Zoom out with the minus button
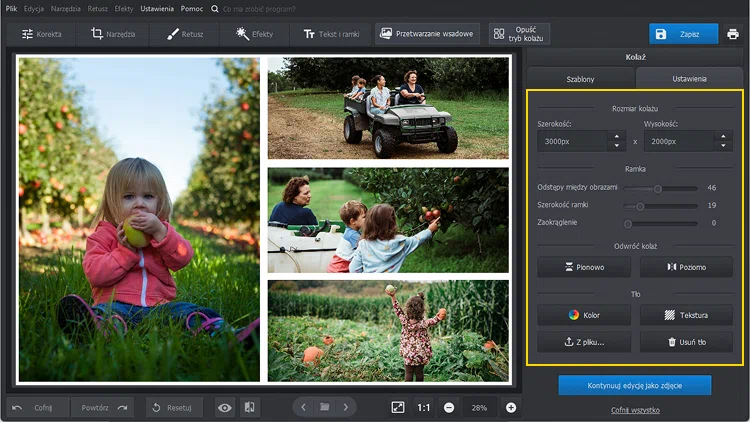The height and width of the screenshot is (422, 750). (x=449, y=407)
